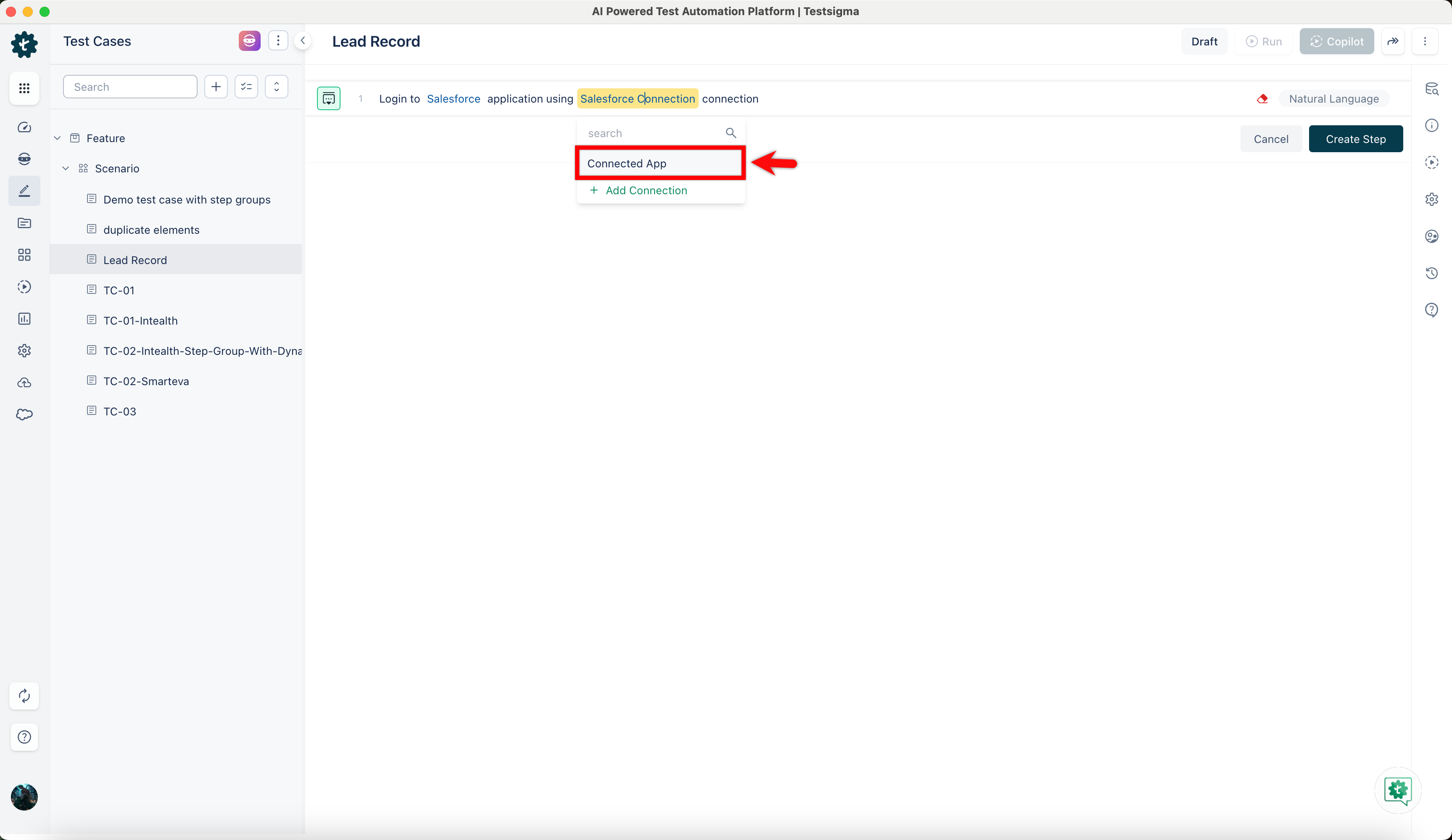Click the search magnifier icon in dropdown

pos(731,133)
